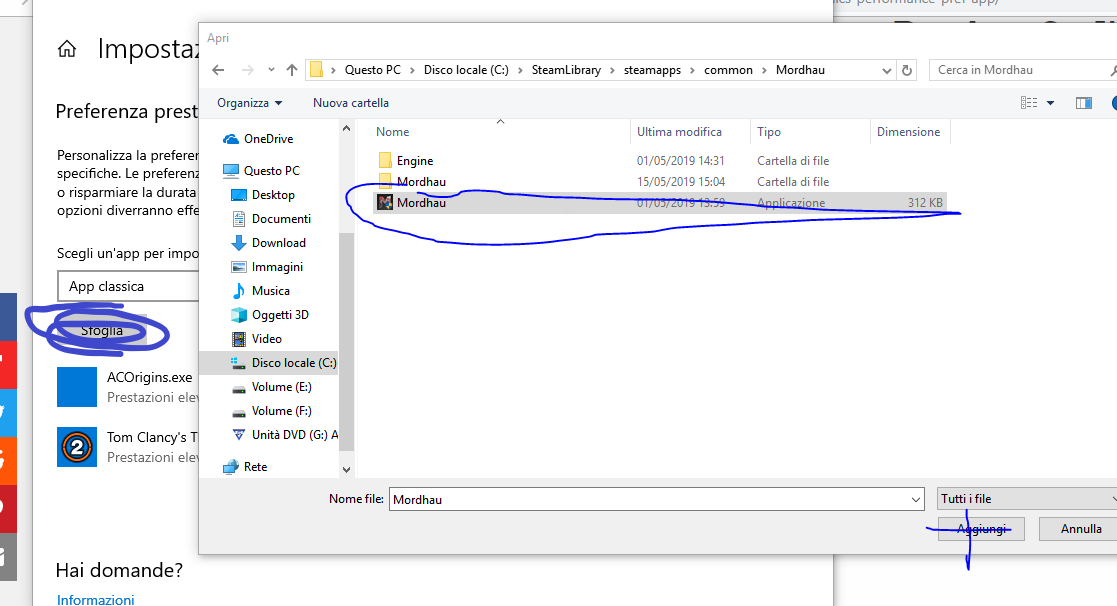Open Video in the navigation pane

click(266, 339)
